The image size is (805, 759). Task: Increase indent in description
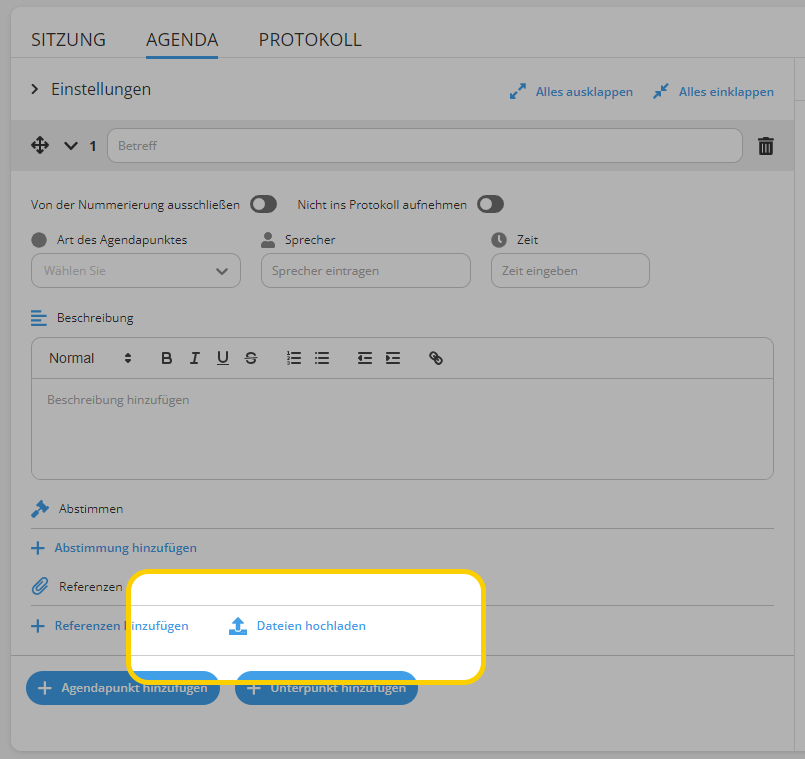click(x=393, y=358)
